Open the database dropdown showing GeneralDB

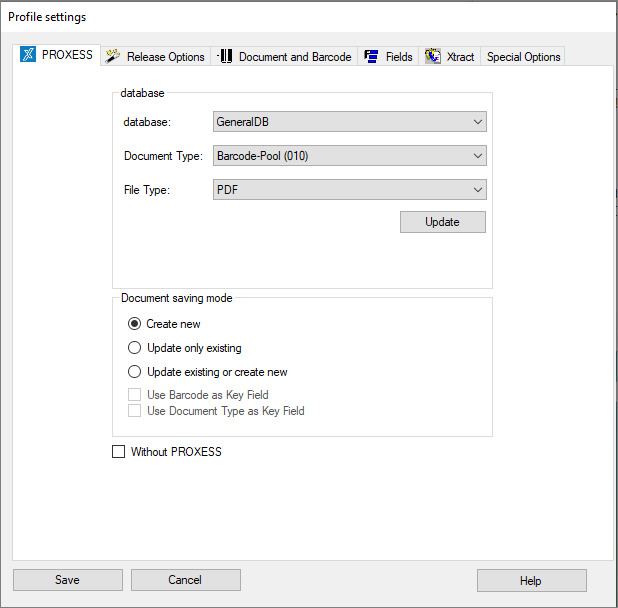350,122
